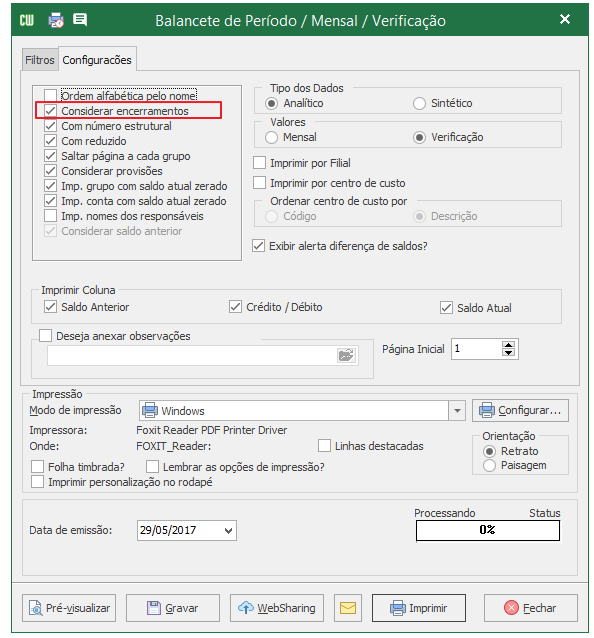The width and height of the screenshot is (594, 638).
Task: Select the Sintético radio option
Action: (x=419, y=103)
